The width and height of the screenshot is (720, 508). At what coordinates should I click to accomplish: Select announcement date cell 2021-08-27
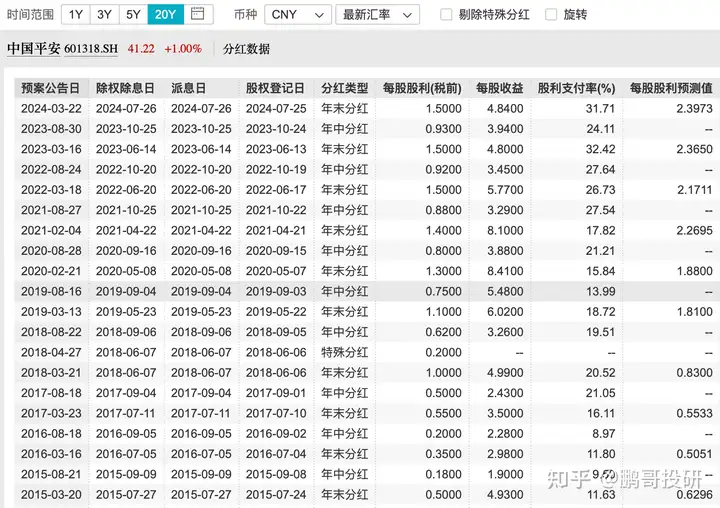[51, 210]
